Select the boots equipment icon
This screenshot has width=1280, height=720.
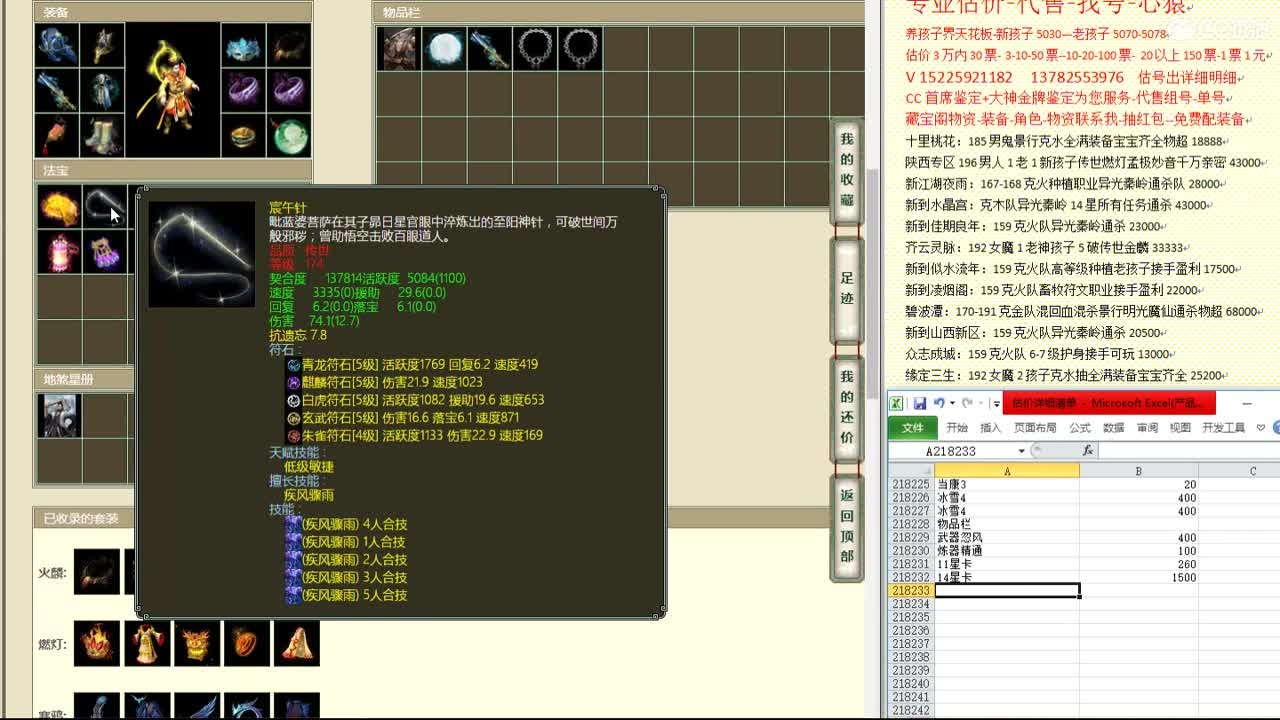[x=102, y=136]
